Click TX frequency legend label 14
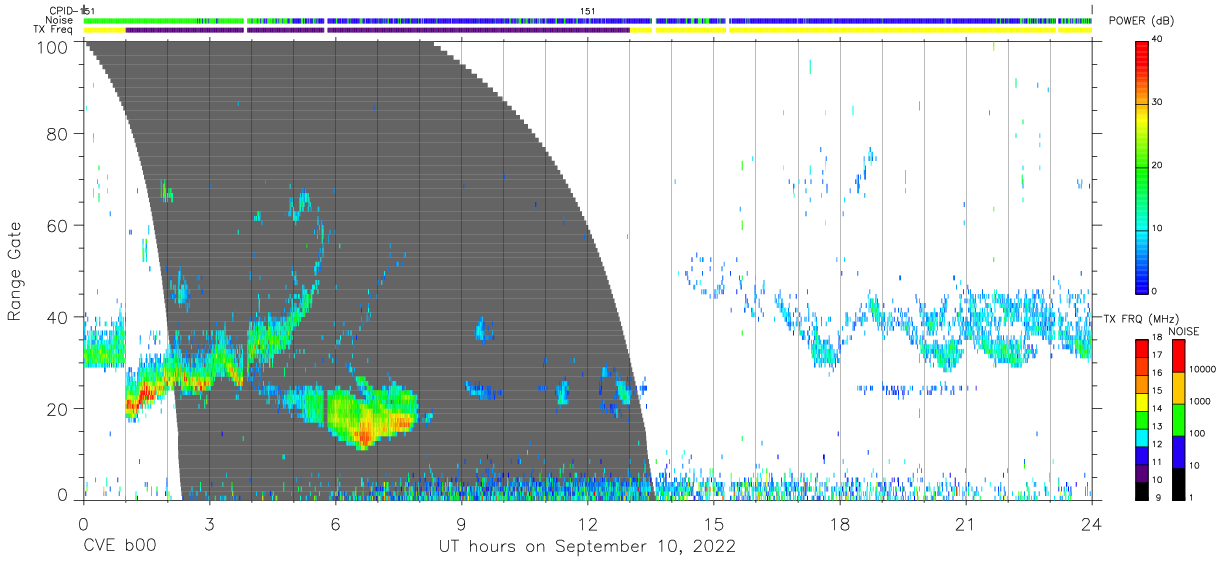The width and height of the screenshot is (1228, 567). 1157,410
